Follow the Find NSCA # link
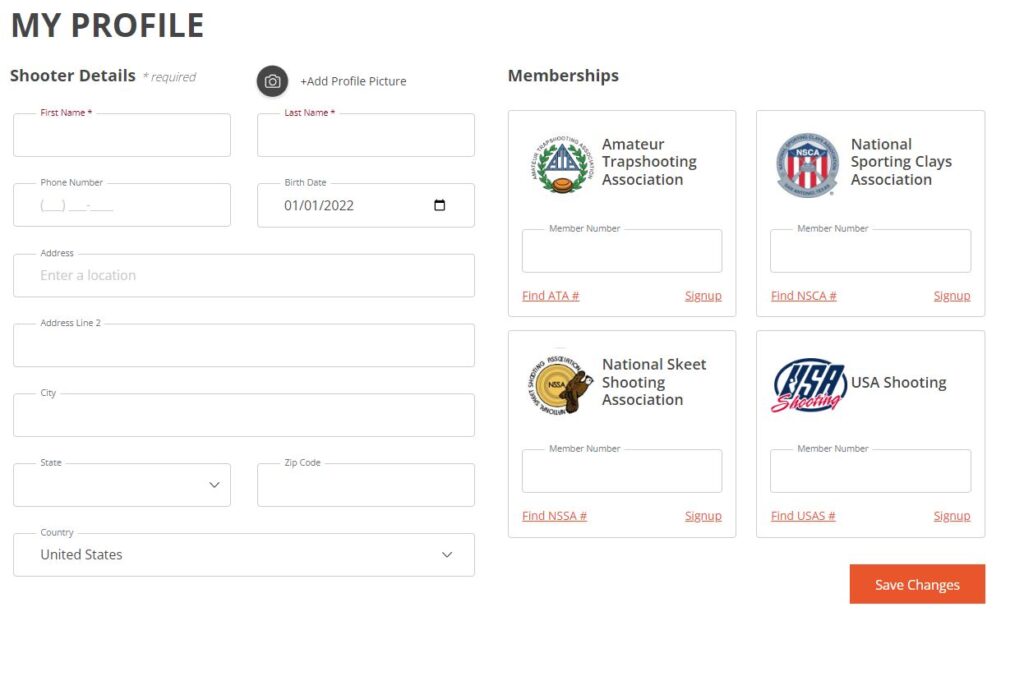The height and width of the screenshot is (676, 1024). click(803, 296)
